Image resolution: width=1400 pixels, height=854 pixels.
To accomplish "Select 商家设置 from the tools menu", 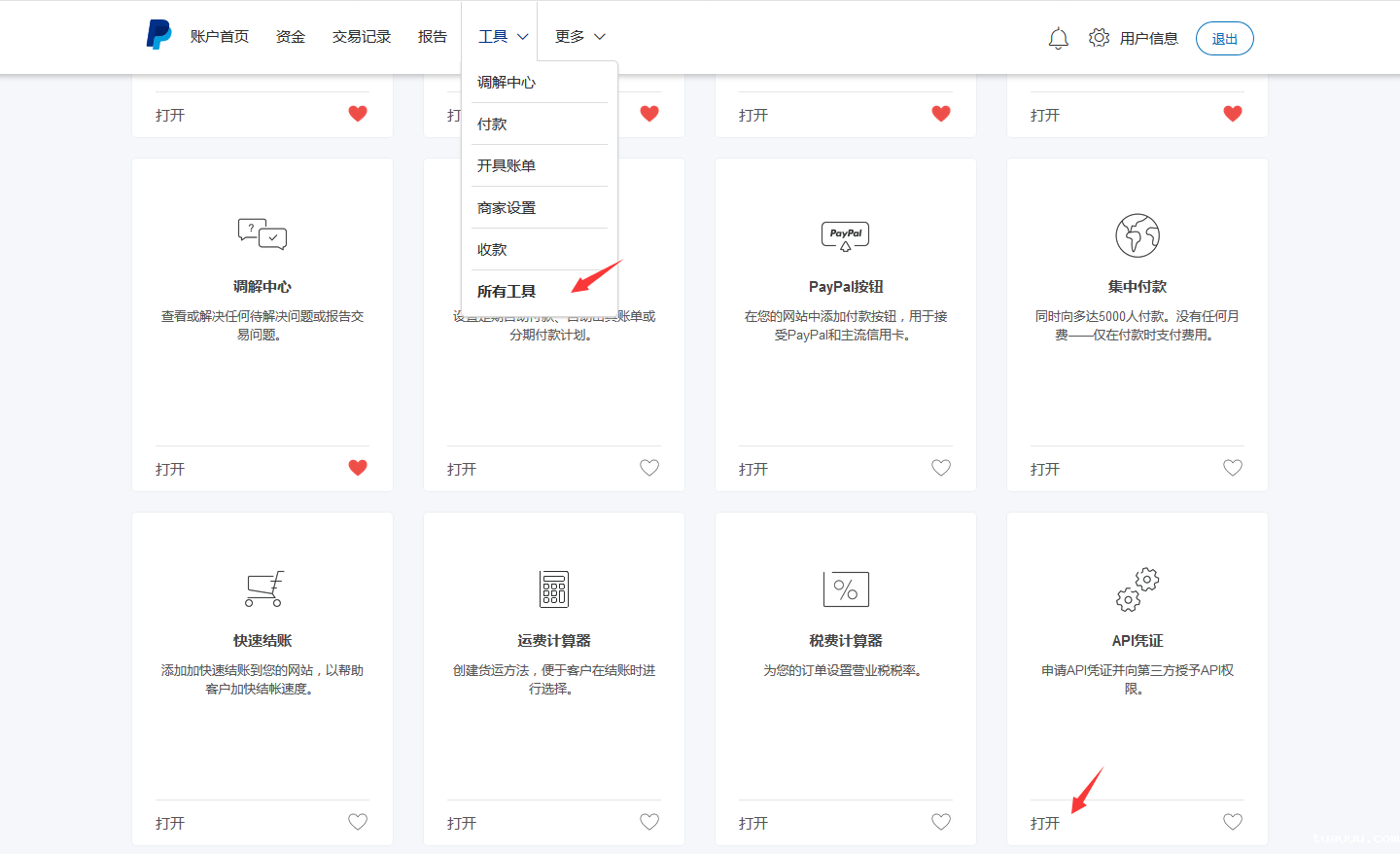I will tap(507, 208).
